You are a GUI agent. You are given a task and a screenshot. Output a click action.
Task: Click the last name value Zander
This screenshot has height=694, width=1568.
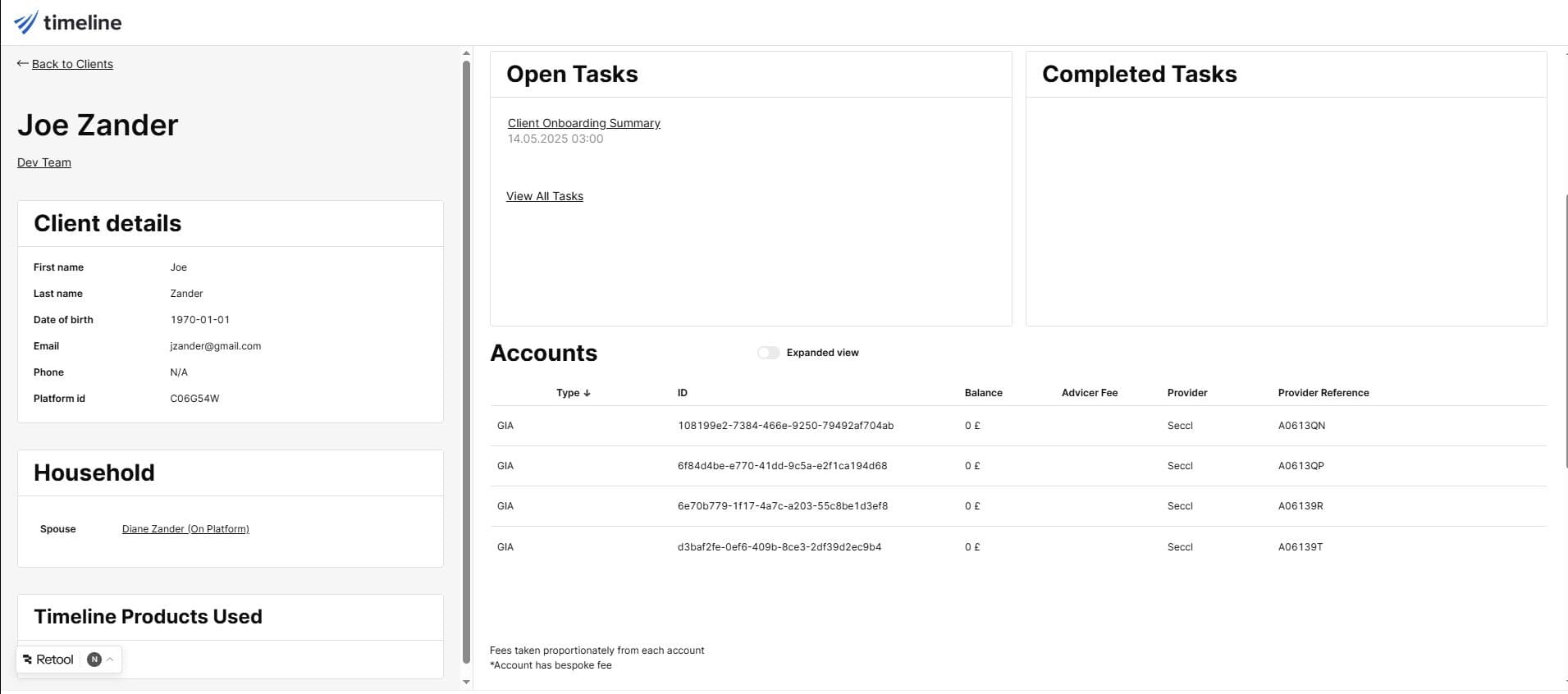(186, 294)
